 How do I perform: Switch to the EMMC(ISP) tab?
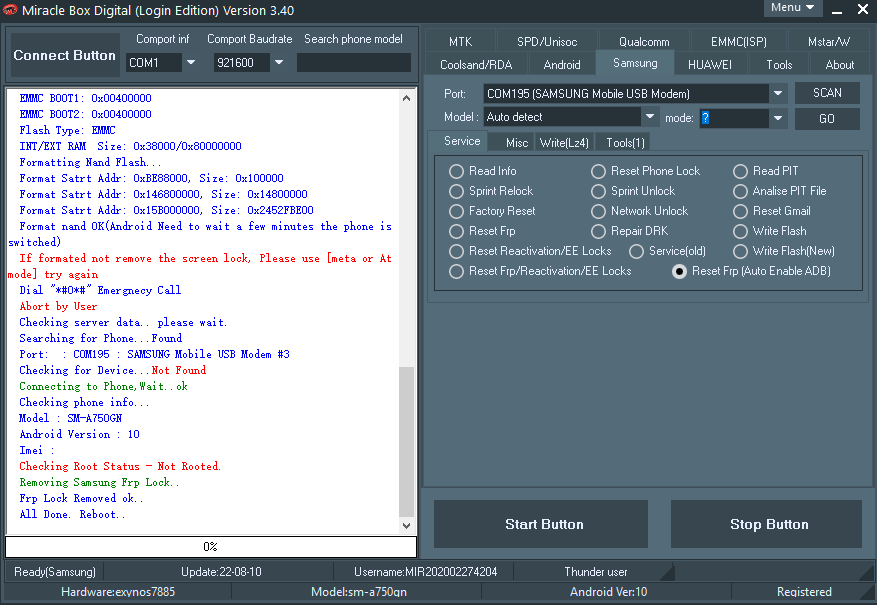(x=738, y=41)
